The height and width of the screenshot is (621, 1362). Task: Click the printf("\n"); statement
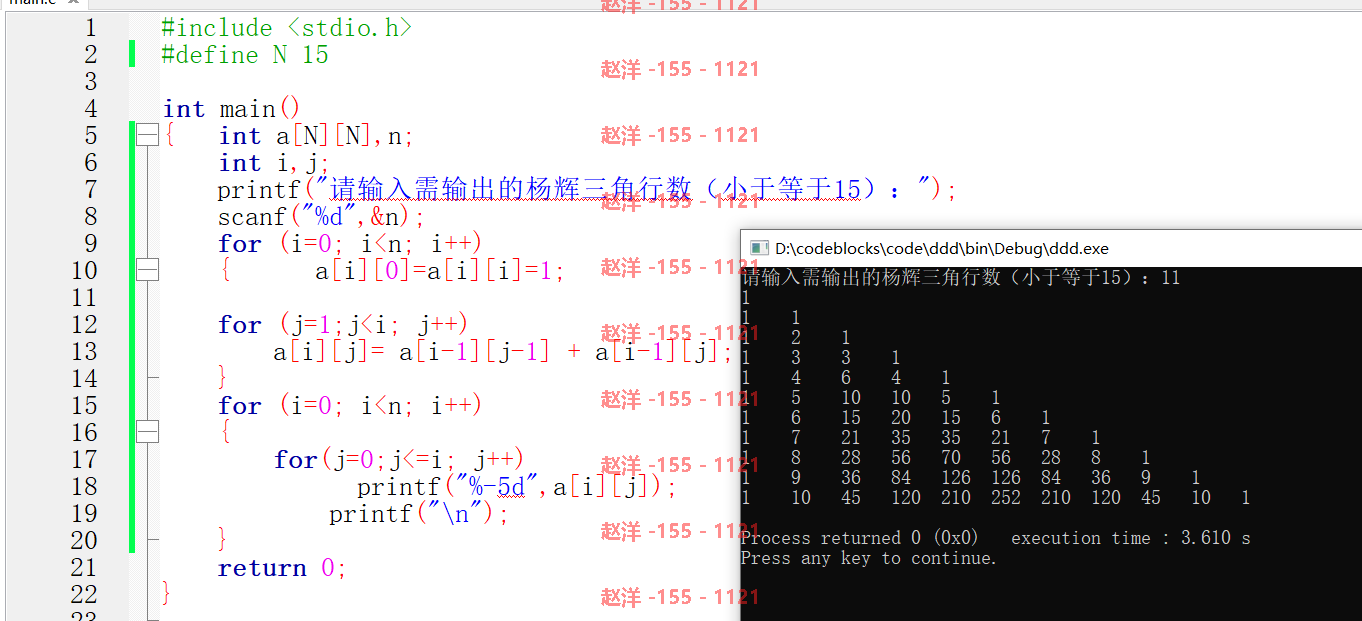pos(420,514)
